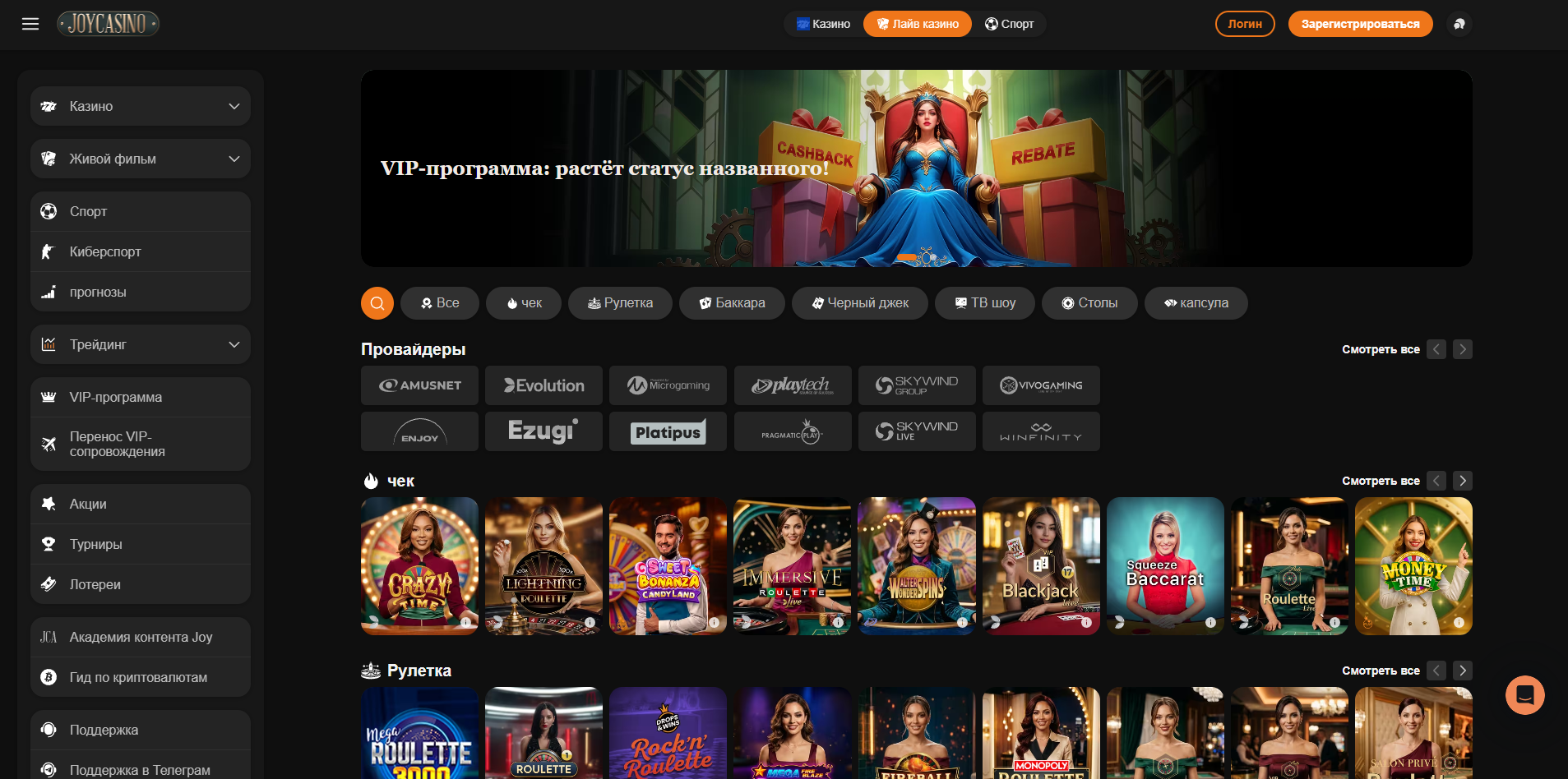Open Смотреть все for чек section
Viewport: 1568px width, 779px height.
(1381, 481)
